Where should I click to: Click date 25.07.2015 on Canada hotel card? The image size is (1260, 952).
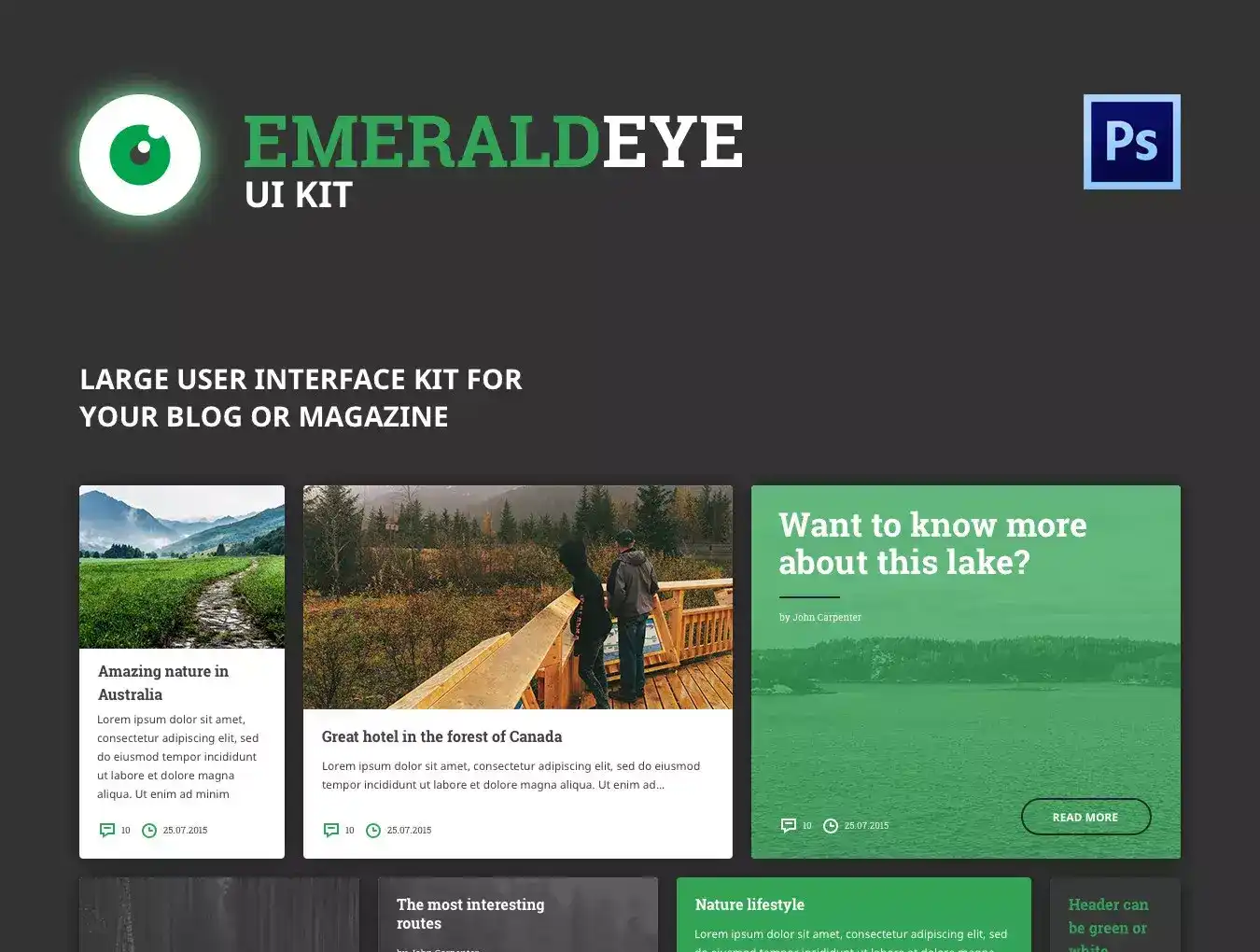[409, 830]
